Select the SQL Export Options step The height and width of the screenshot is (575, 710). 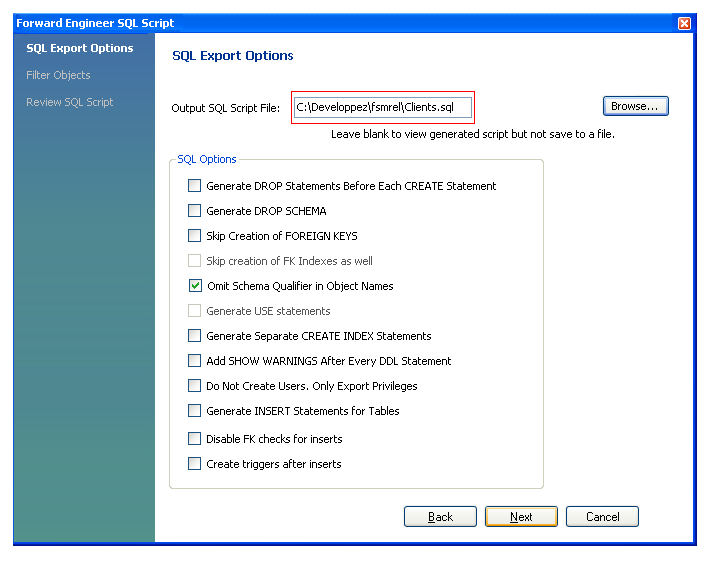click(x=79, y=48)
